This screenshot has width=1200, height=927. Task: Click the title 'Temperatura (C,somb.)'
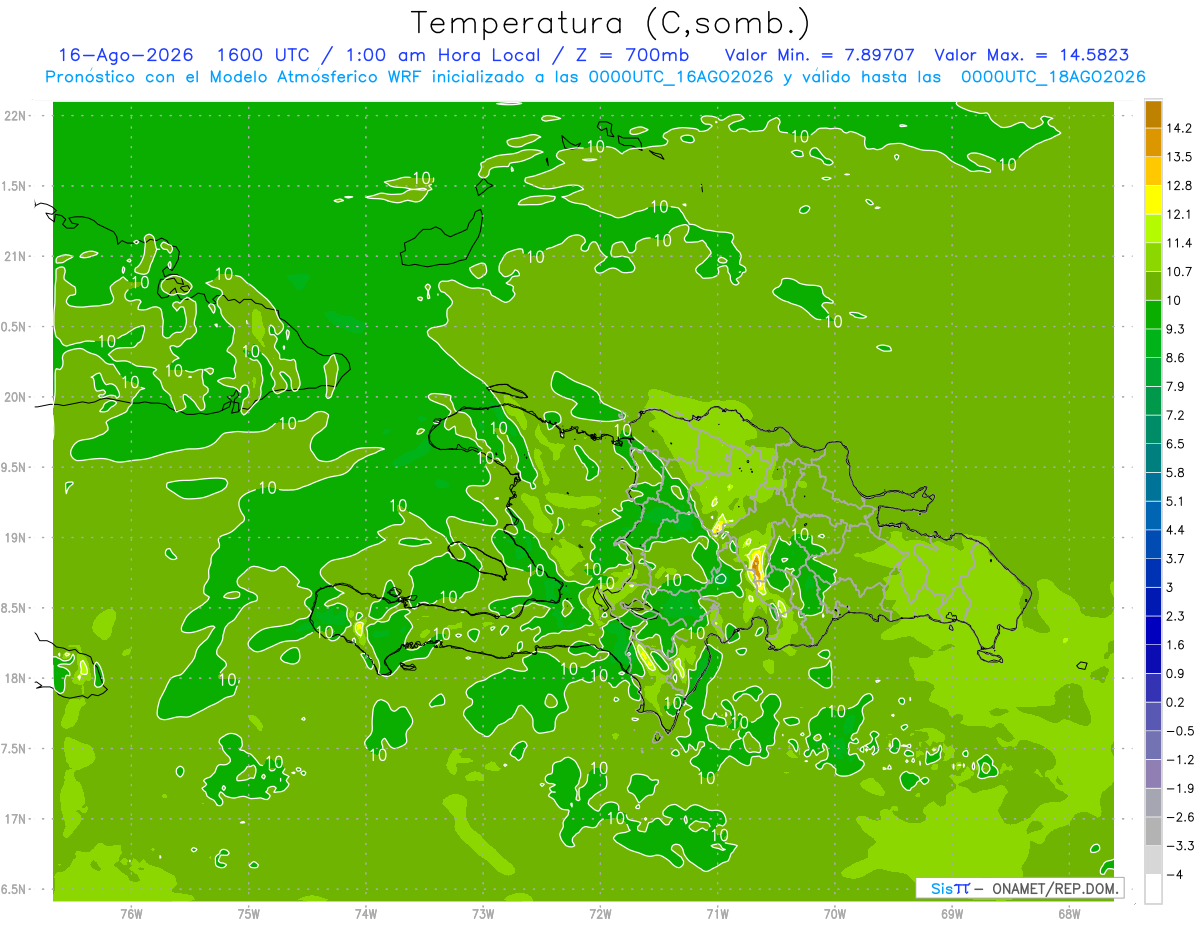(610, 23)
